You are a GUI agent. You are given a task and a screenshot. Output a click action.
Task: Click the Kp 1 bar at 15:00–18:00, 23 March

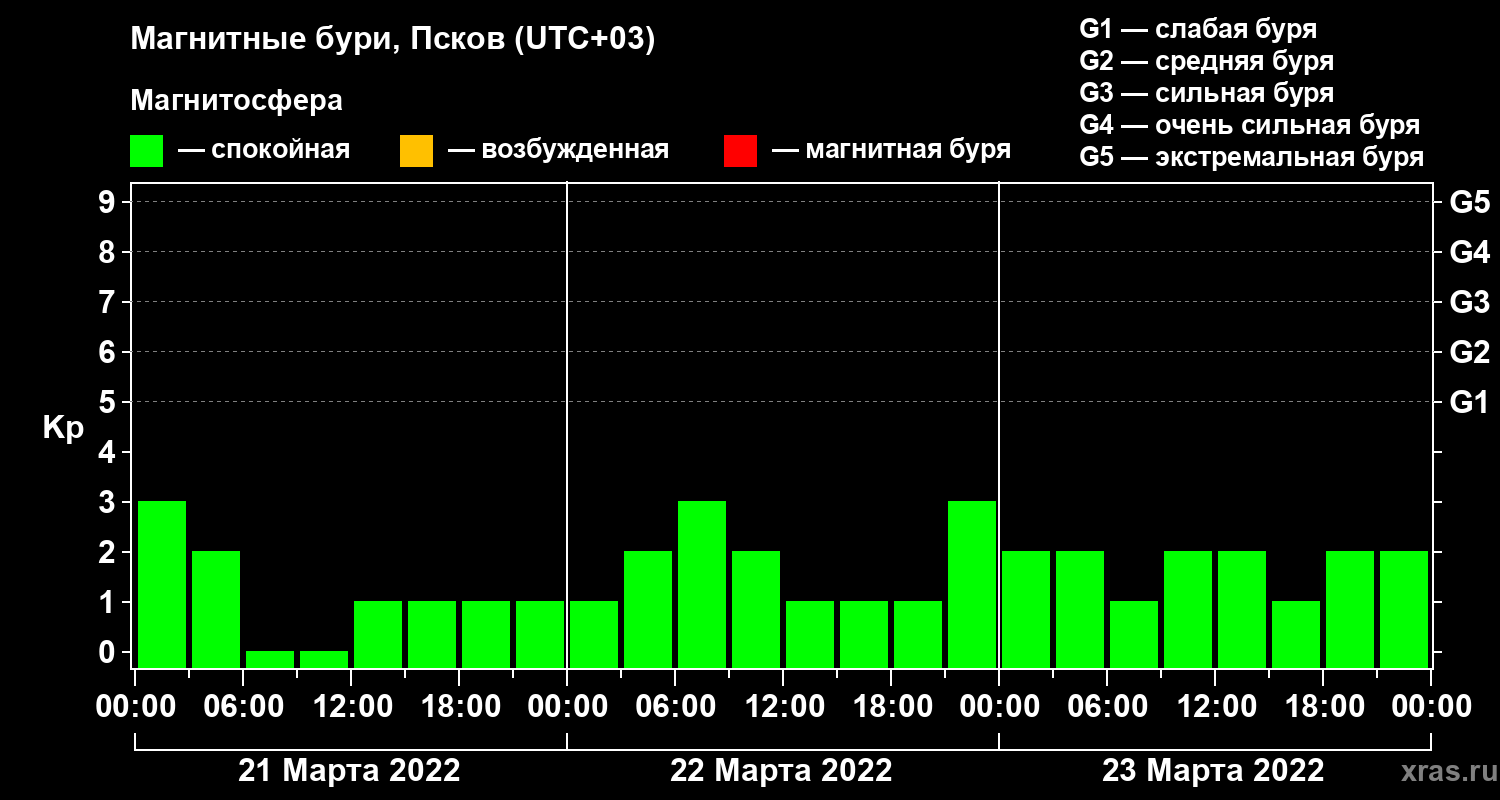click(x=1296, y=634)
